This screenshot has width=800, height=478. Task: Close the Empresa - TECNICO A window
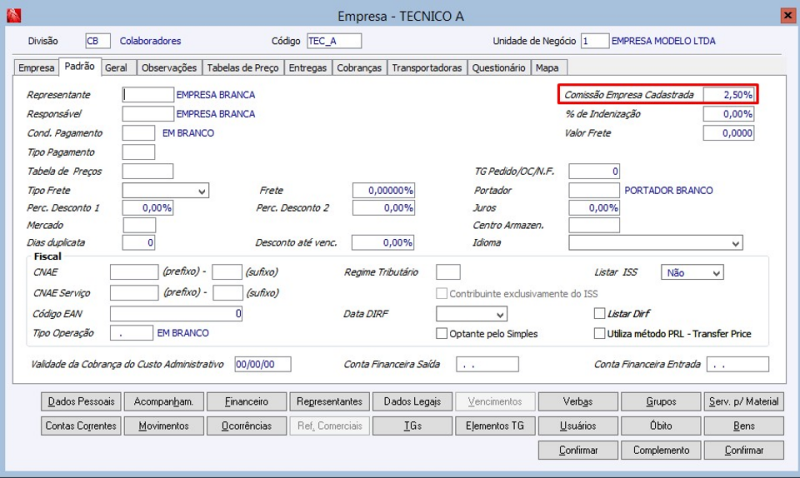(788, 16)
